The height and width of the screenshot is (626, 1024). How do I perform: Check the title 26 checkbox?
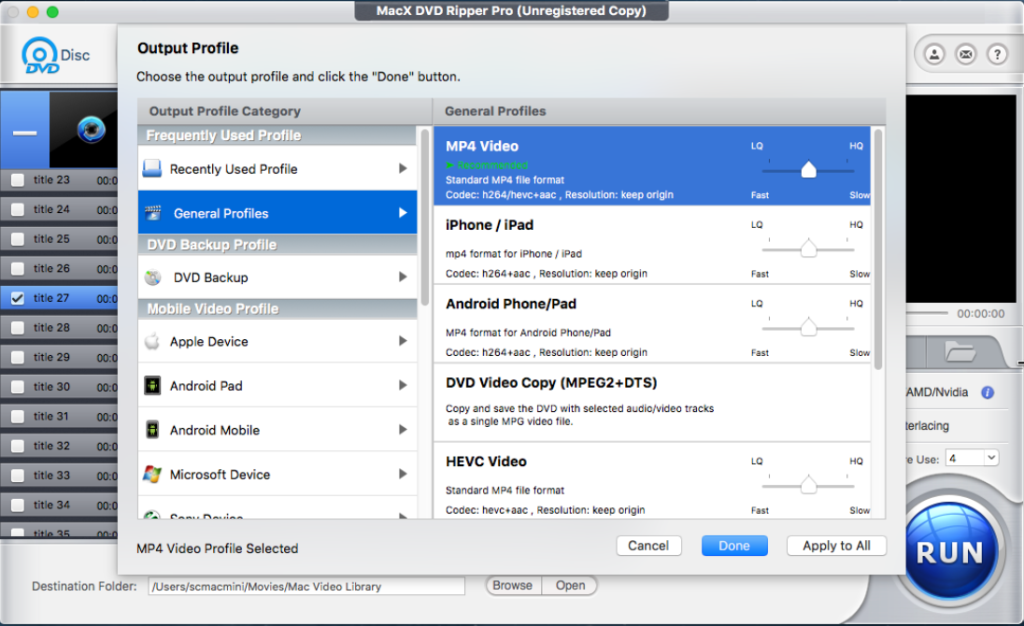click(x=18, y=269)
